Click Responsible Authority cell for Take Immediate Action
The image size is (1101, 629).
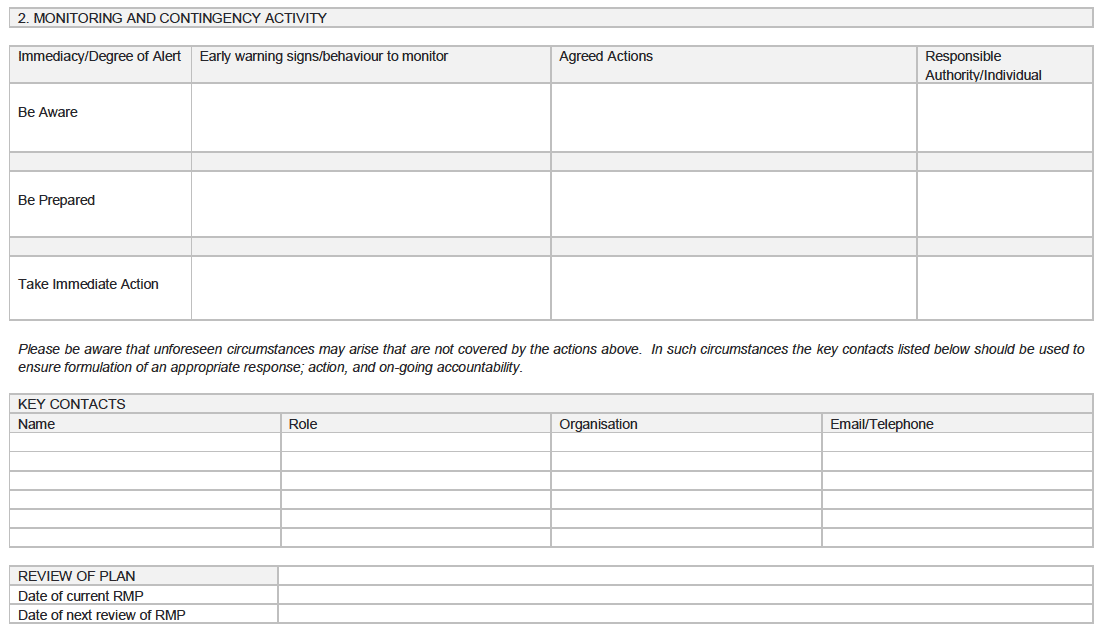tap(1005, 288)
